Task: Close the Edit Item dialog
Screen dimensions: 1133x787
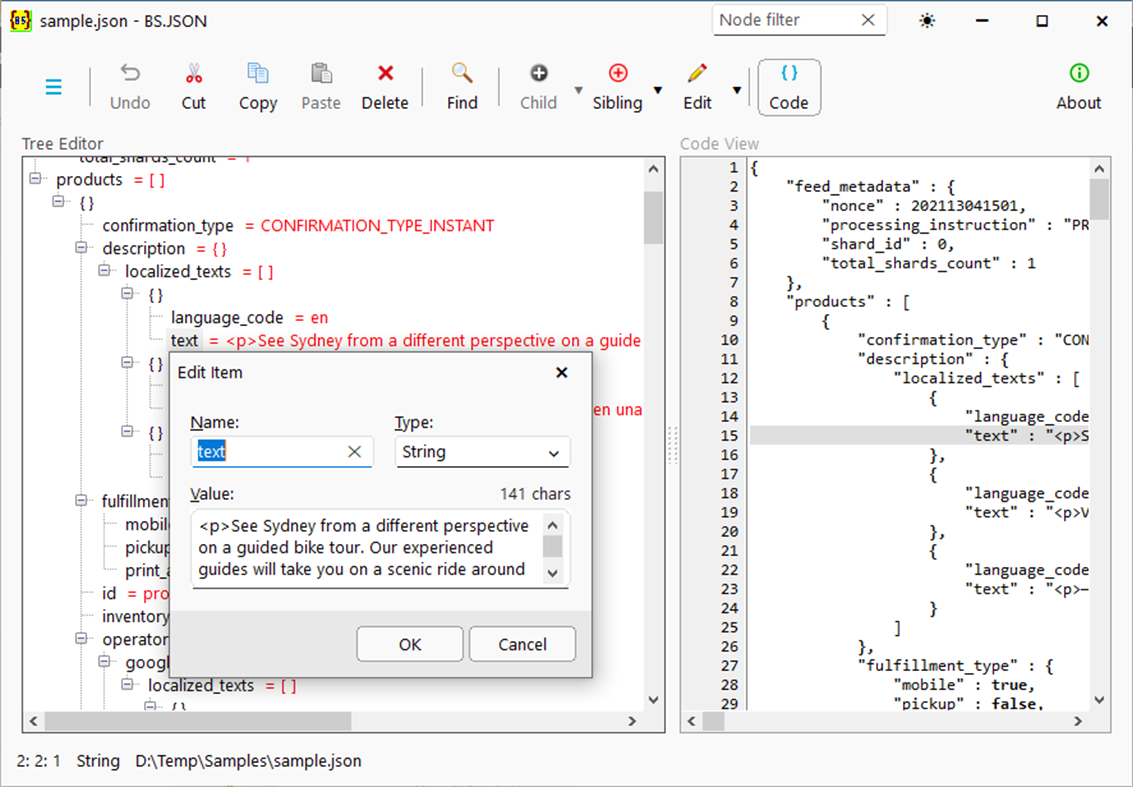Action: [x=561, y=373]
